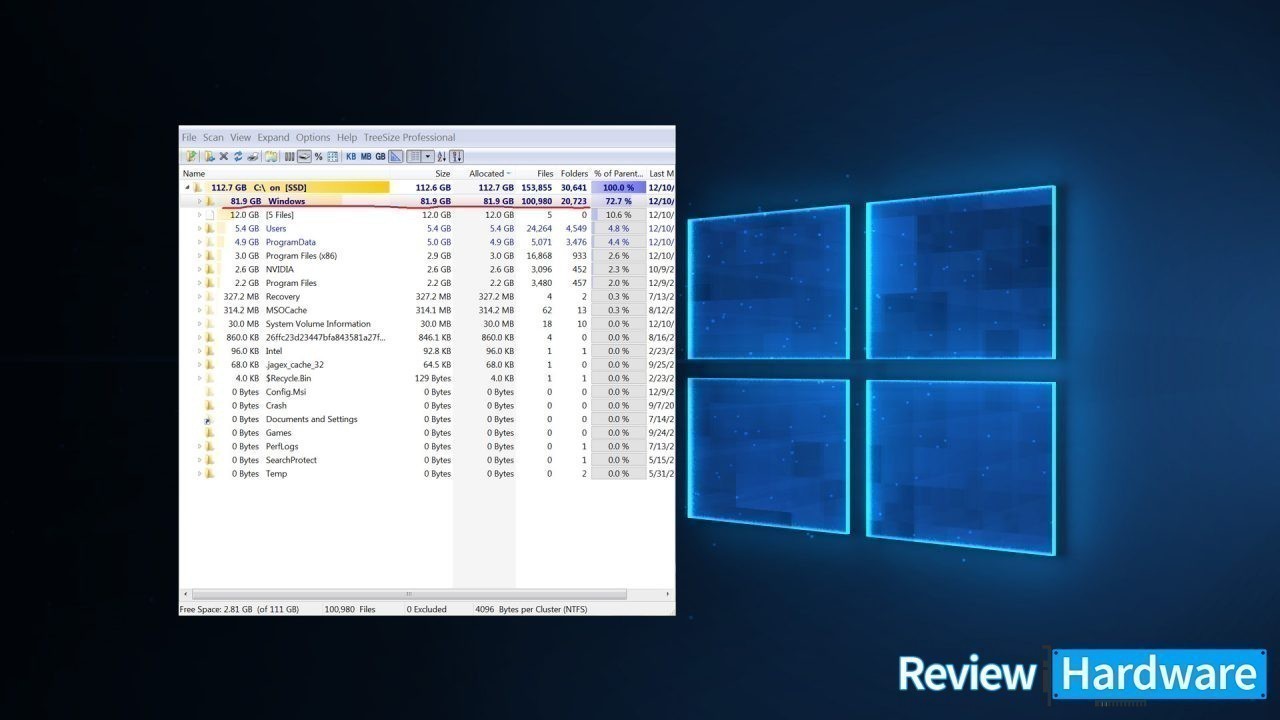
Task: Open the Options menu
Action: (313, 137)
